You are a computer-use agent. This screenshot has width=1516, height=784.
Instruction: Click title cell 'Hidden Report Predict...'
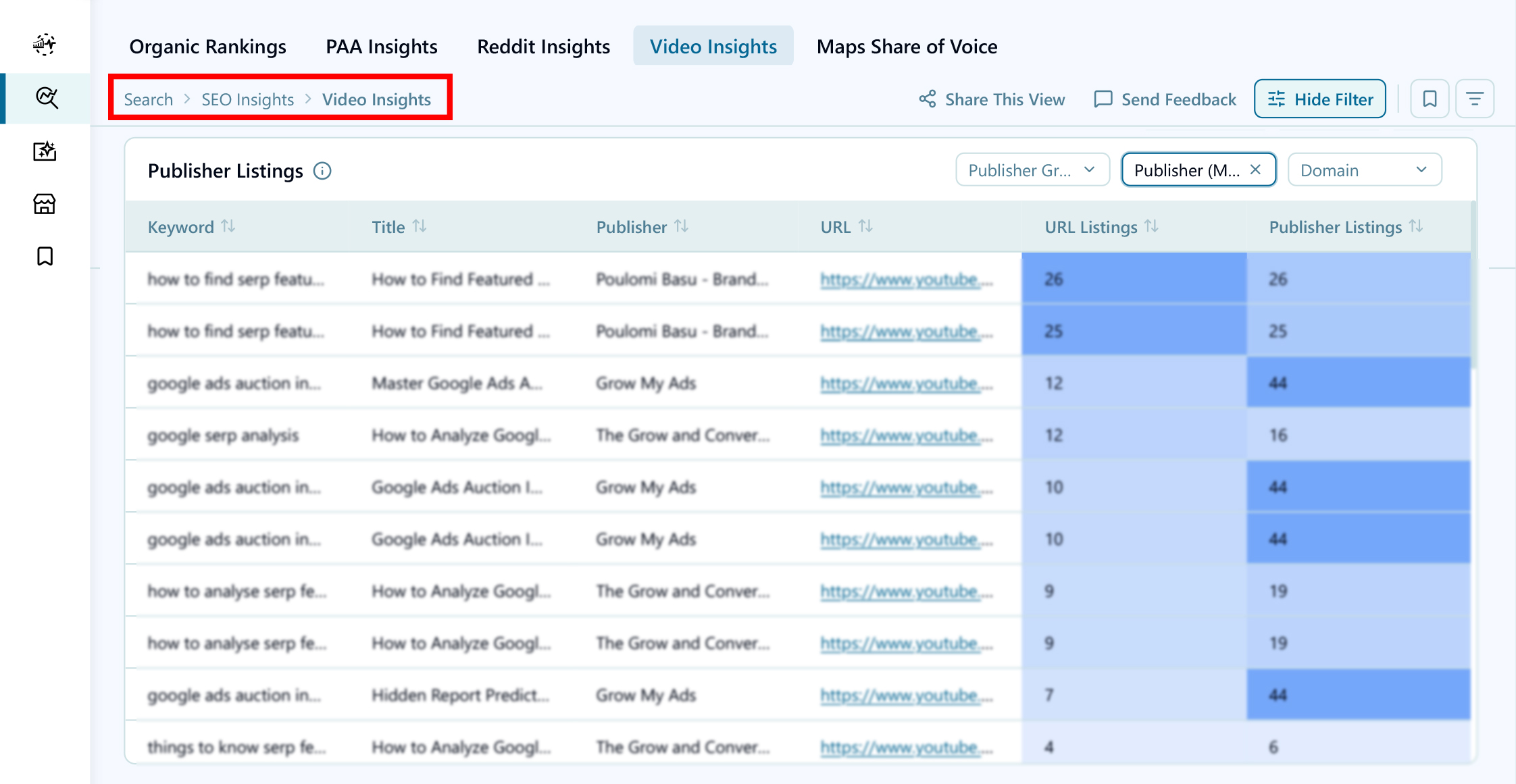[460, 696]
